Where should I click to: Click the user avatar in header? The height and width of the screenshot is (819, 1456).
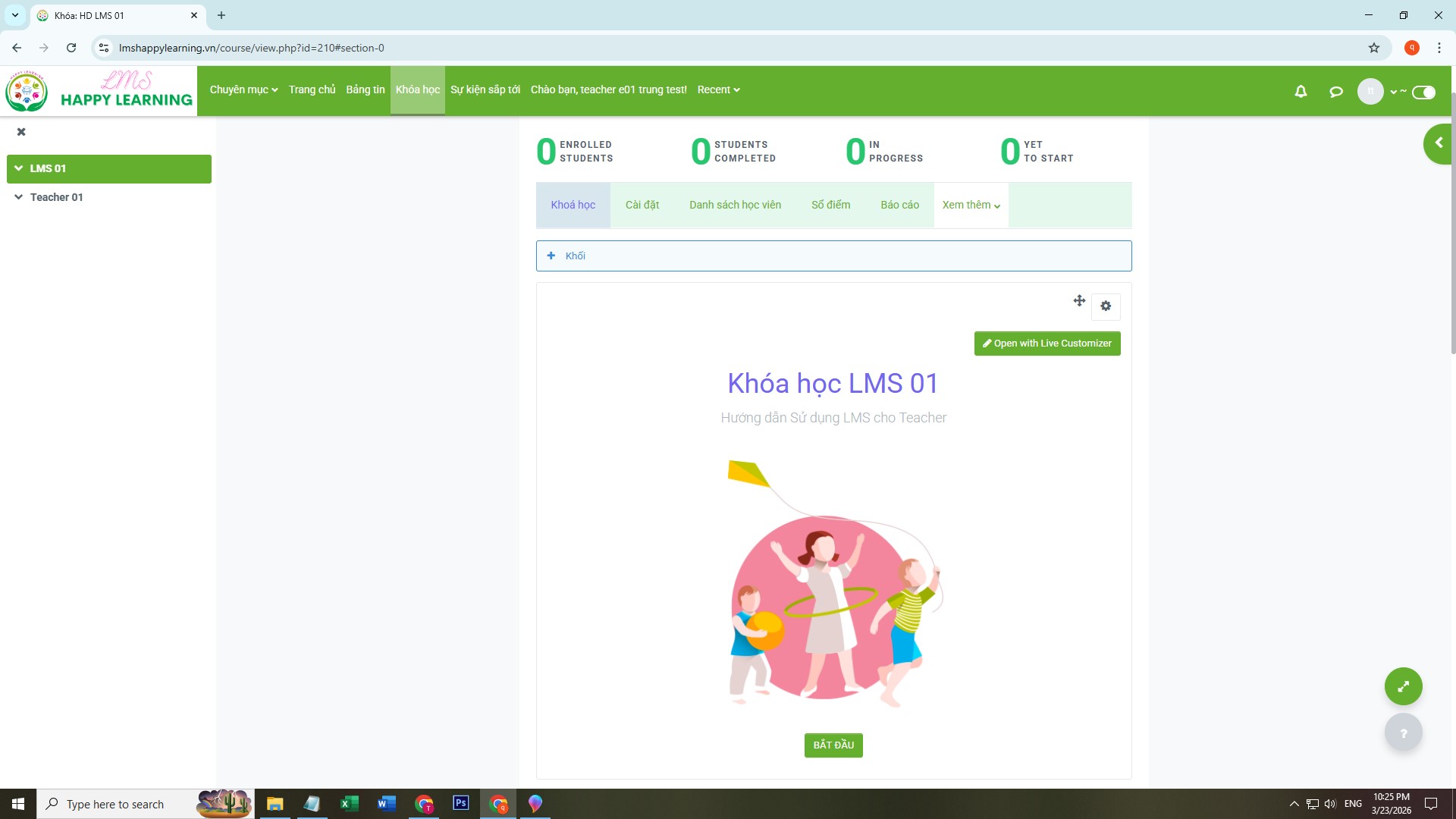pyautogui.click(x=1370, y=92)
